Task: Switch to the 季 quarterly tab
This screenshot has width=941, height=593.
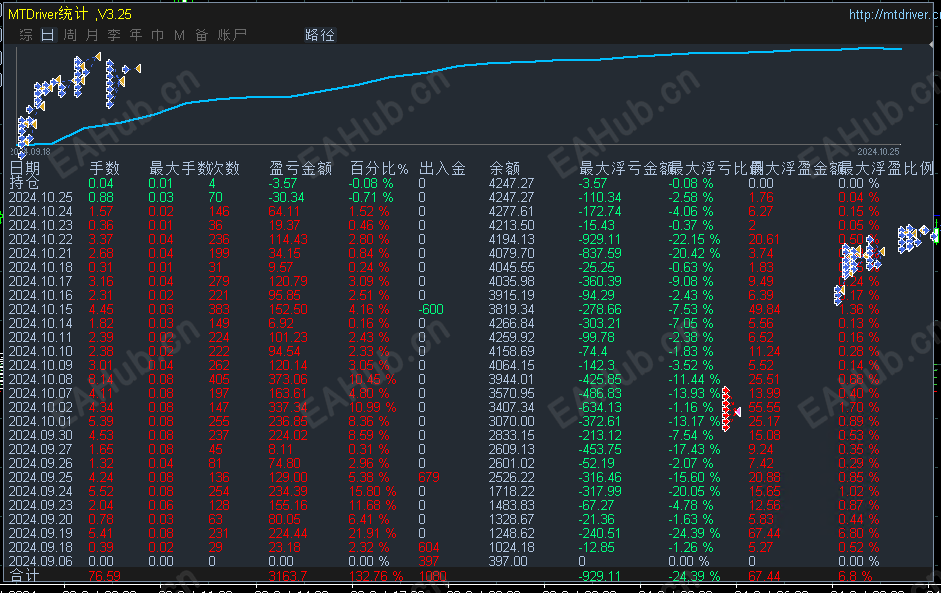Action: click(114, 35)
